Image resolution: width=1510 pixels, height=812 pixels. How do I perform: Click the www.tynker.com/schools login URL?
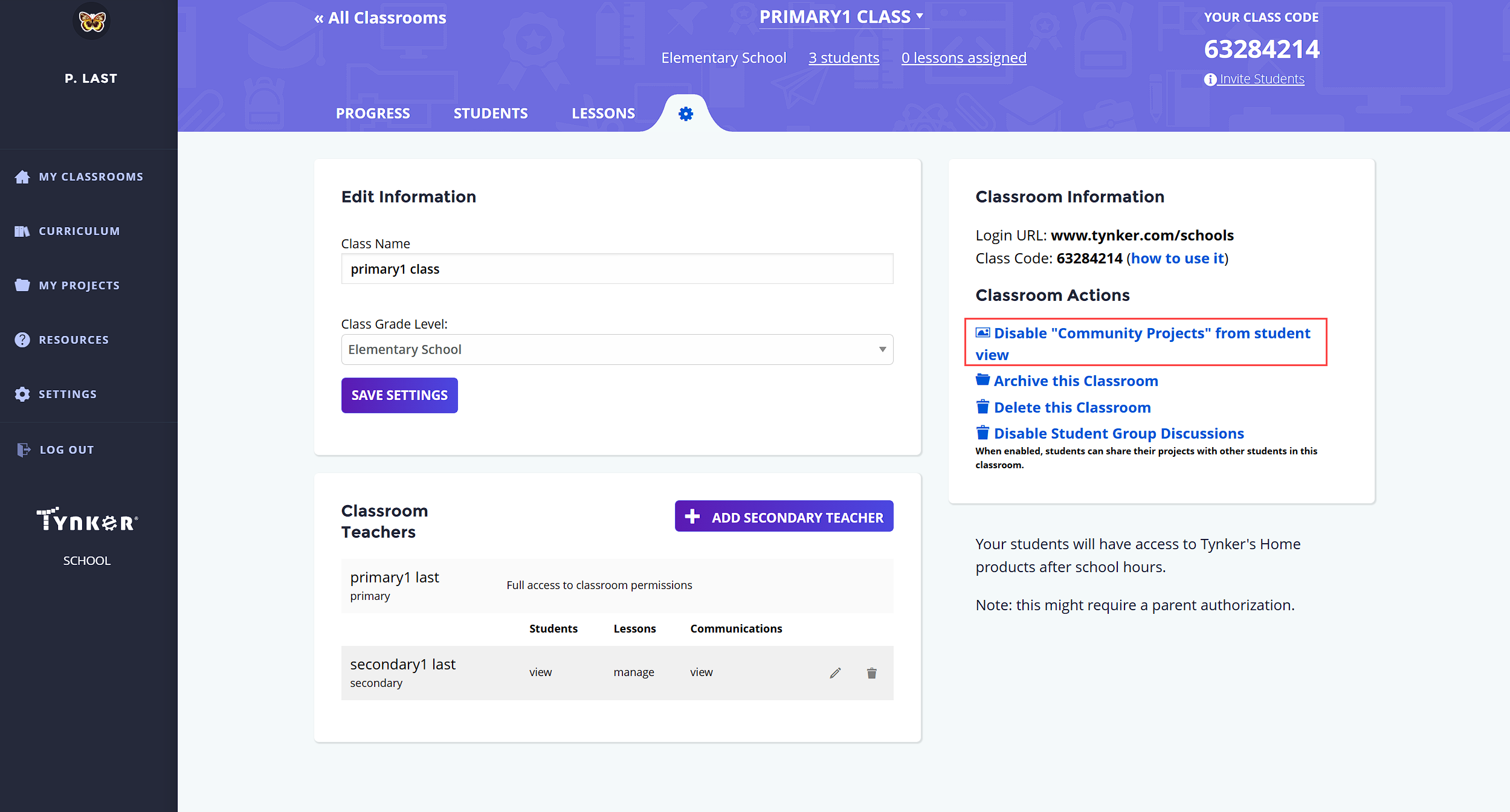[x=1142, y=235]
